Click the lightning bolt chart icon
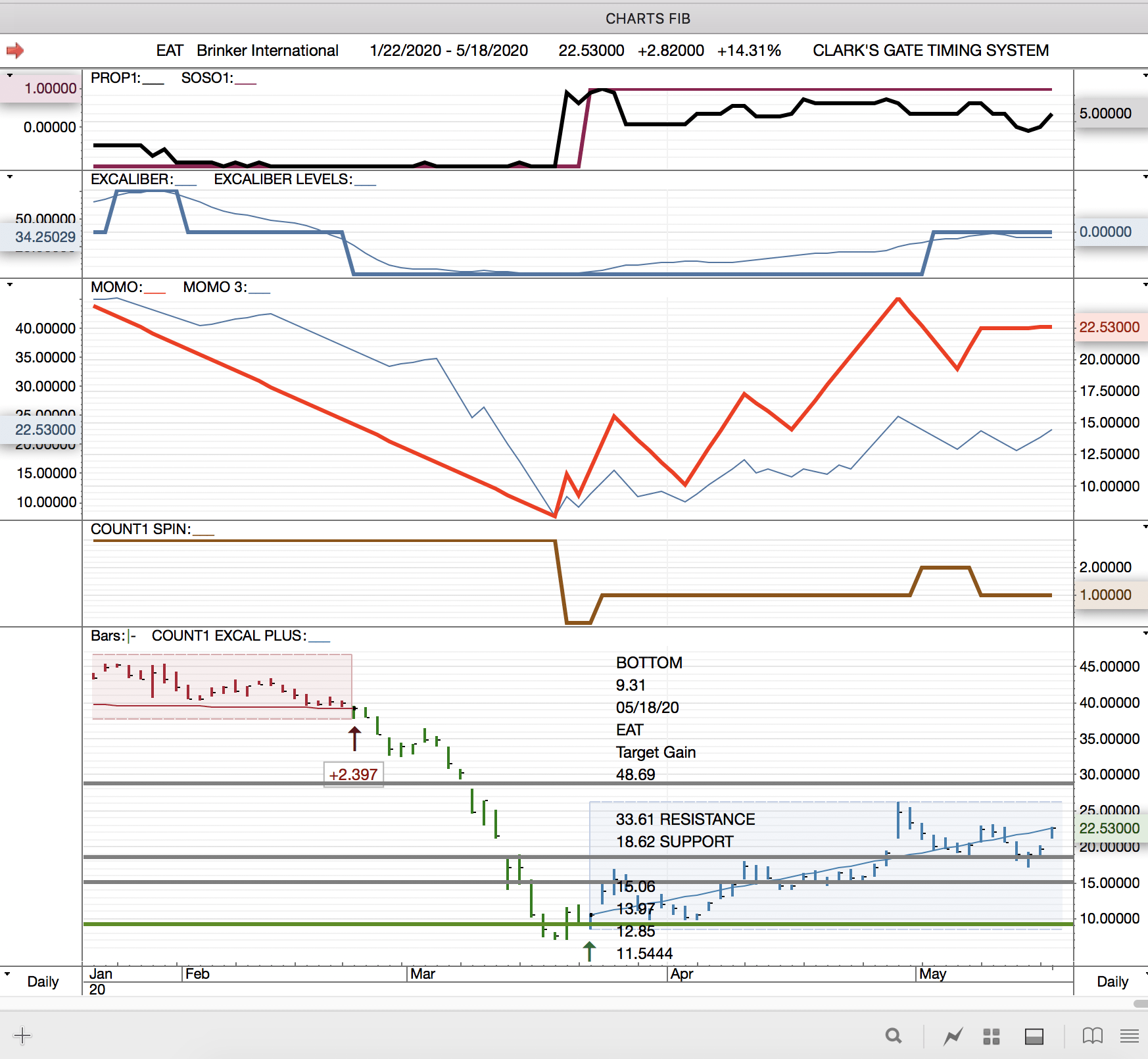Viewport: 1148px width, 1059px height. coord(953,1037)
